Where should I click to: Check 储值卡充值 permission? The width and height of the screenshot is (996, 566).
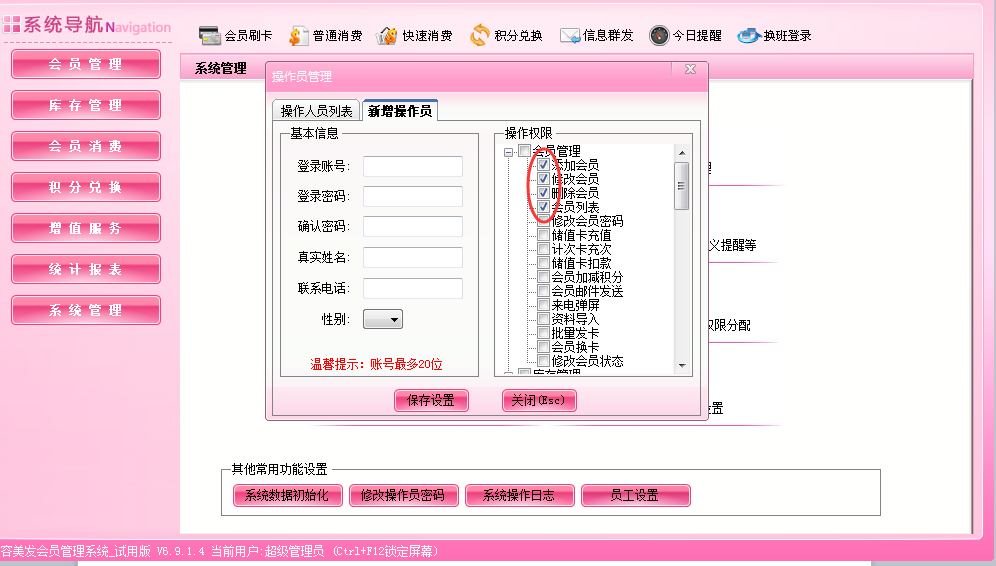click(544, 235)
